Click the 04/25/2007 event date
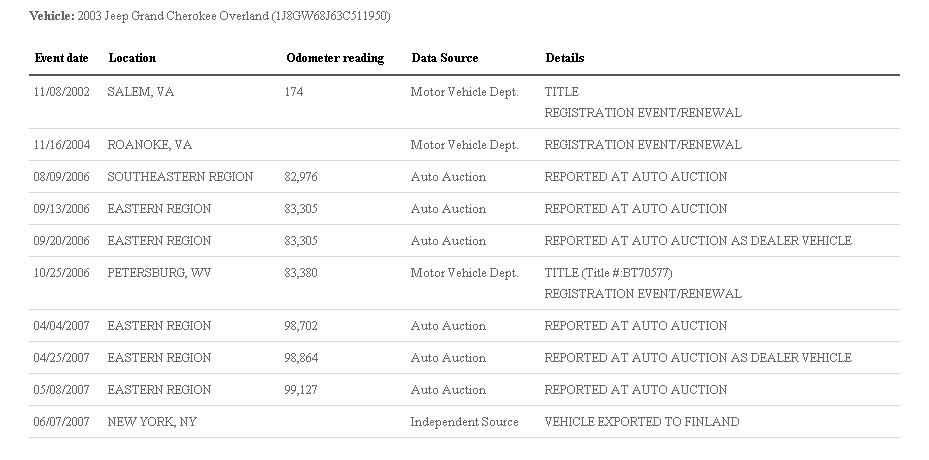The height and width of the screenshot is (460, 929). [62, 357]
